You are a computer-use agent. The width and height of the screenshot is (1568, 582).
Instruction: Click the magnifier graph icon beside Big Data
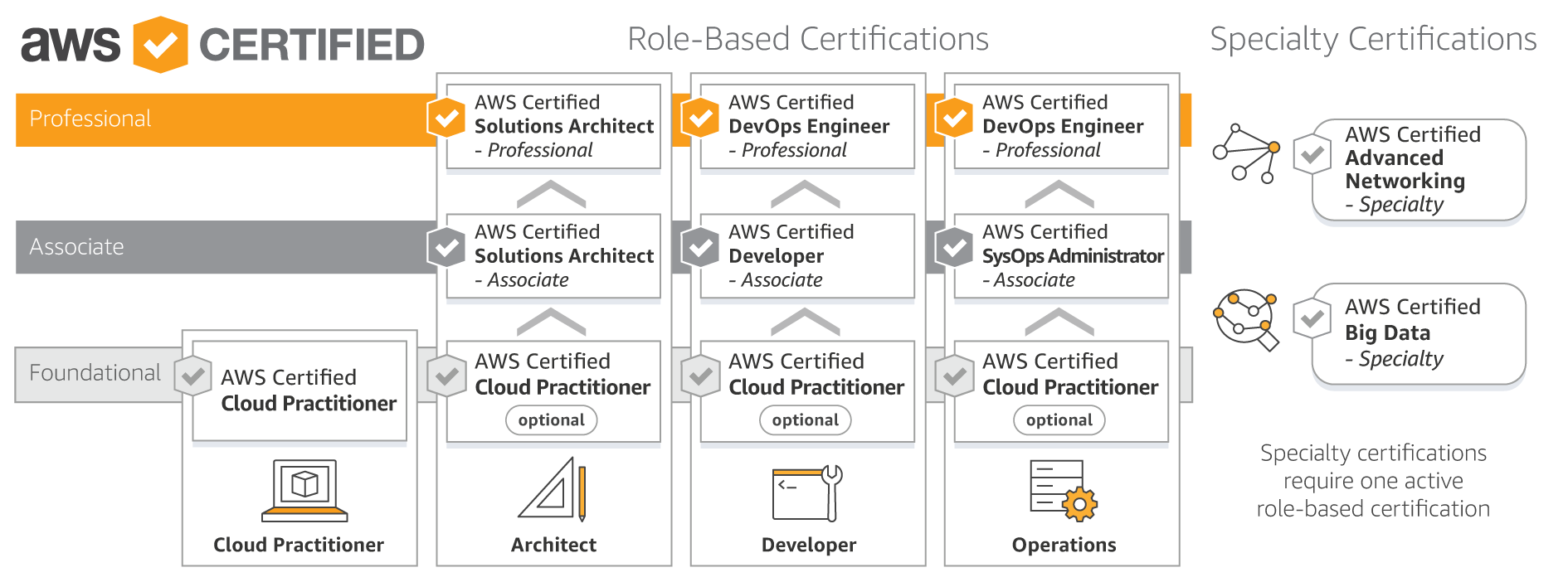tap(1245, 320)
